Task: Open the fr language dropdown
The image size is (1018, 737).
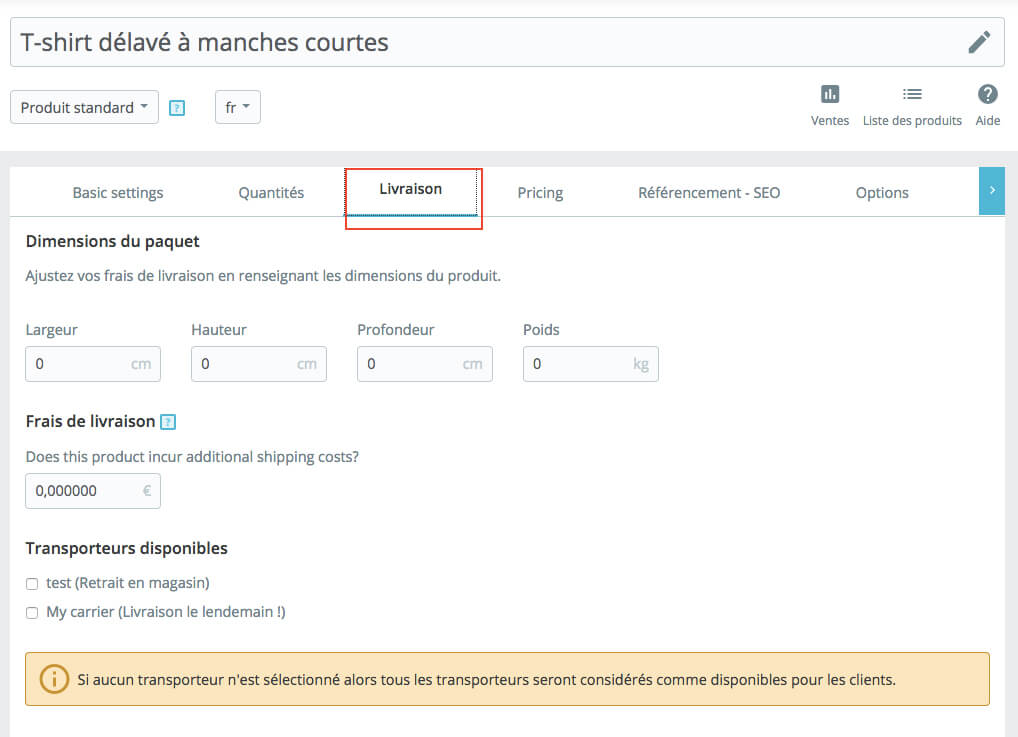Action: pyautogui.click(x=237, y=108)
